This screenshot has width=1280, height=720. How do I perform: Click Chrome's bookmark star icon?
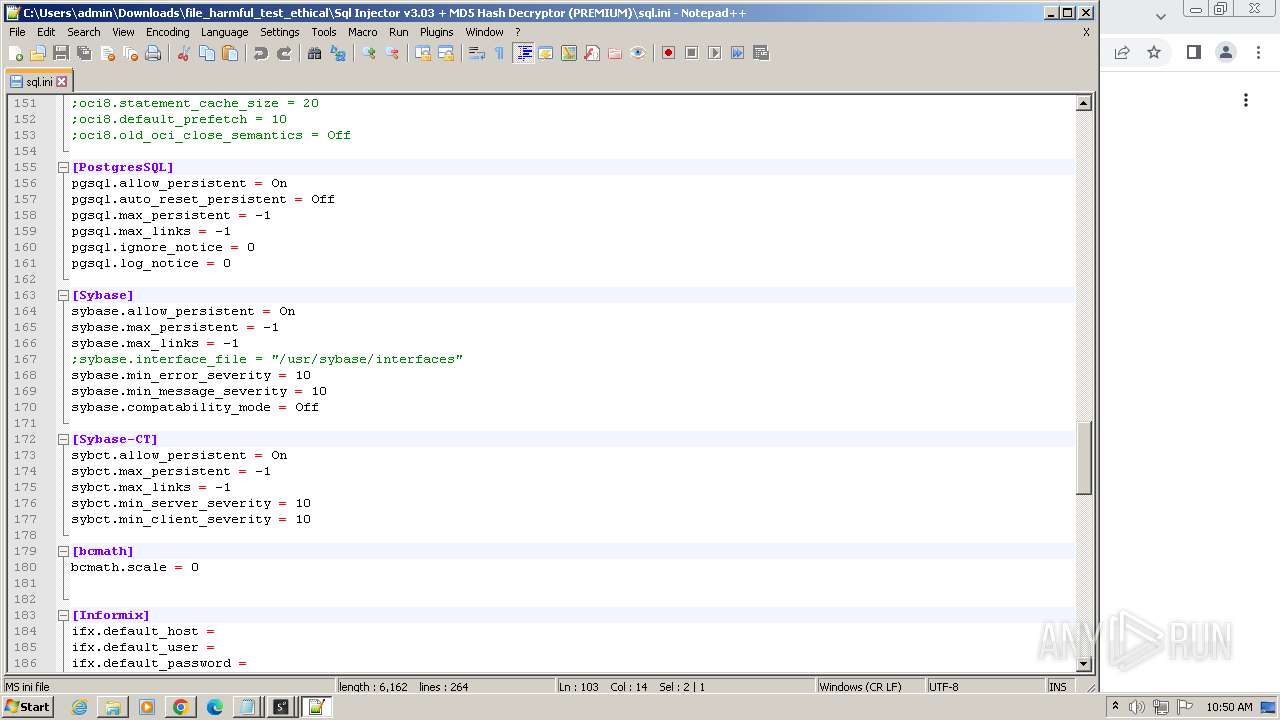pos(1154,52)
